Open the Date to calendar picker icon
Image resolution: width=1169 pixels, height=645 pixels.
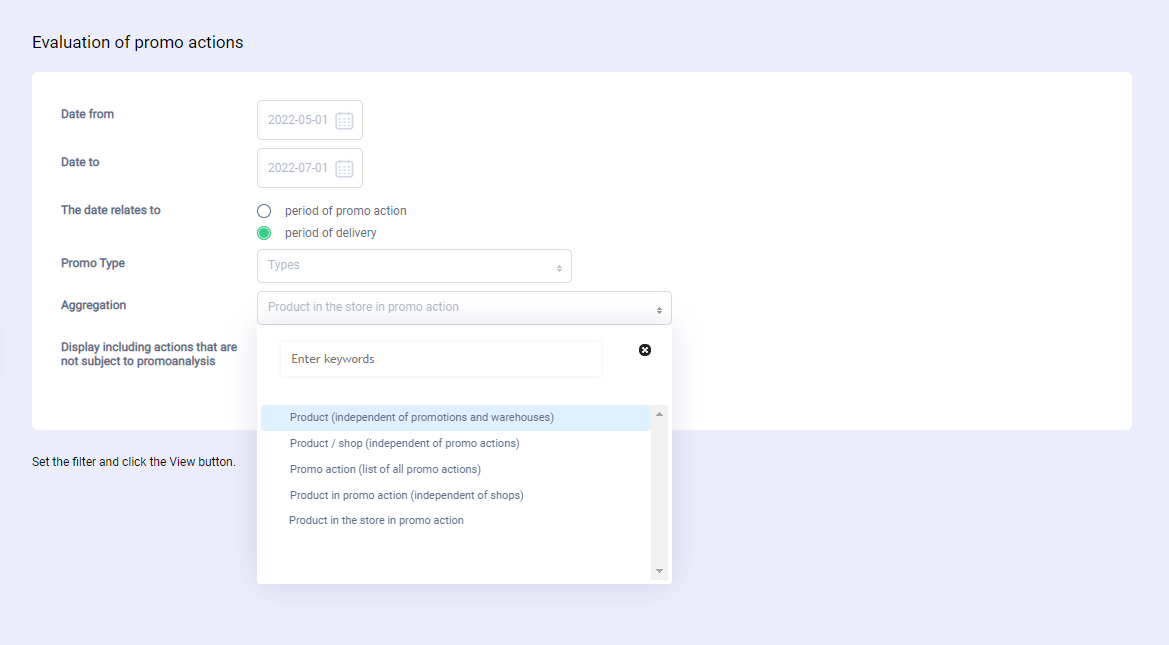pos(344,168)
